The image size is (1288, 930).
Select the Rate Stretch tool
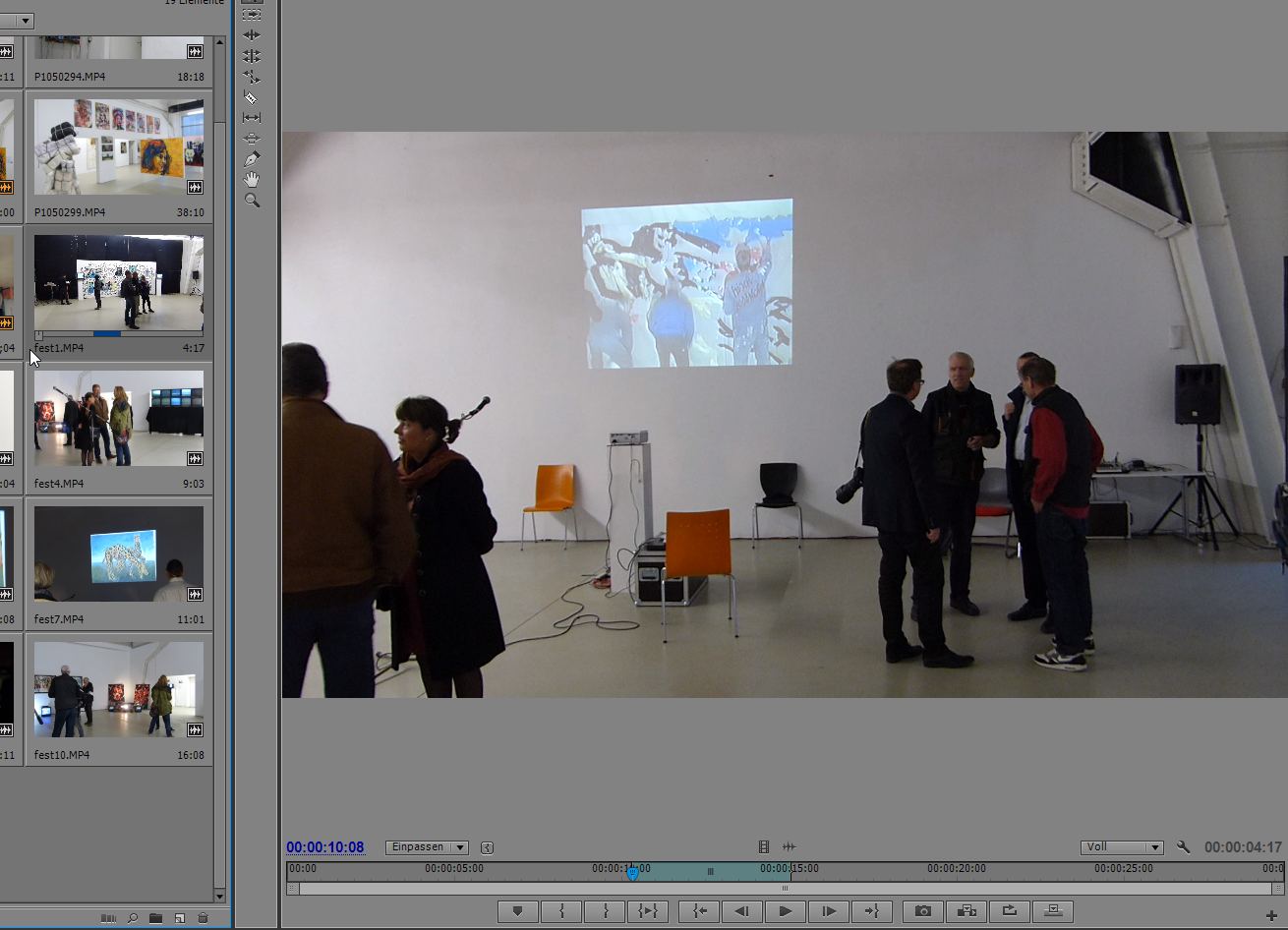(x=252, y=77)
